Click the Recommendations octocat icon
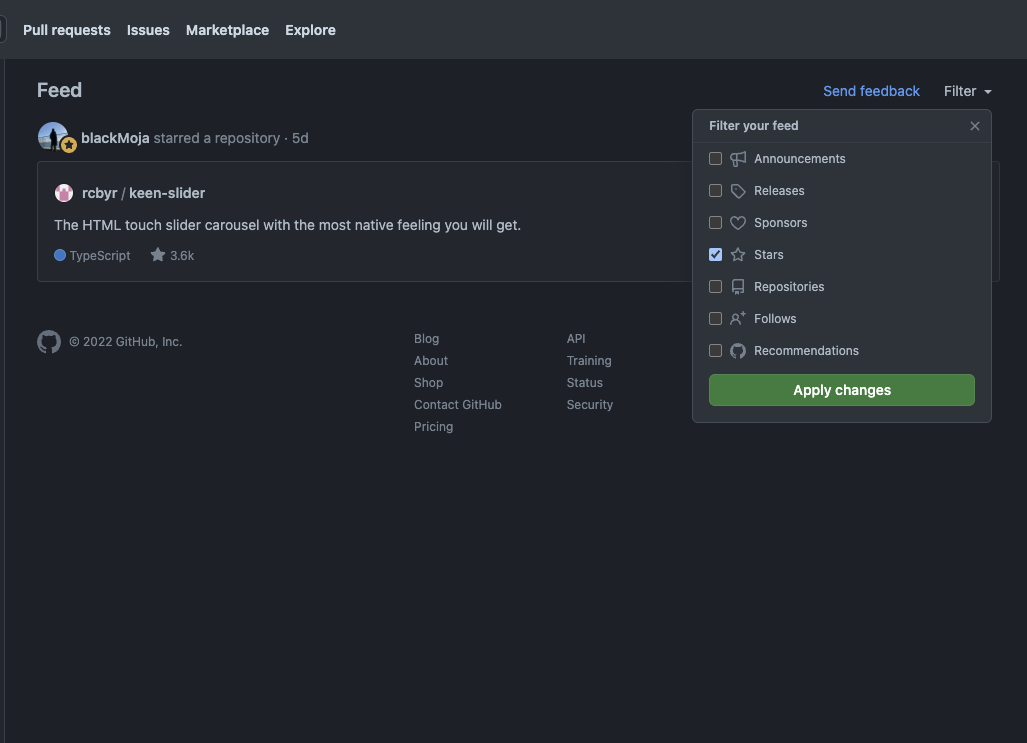Screen dimensions: 1027x743 738,351
